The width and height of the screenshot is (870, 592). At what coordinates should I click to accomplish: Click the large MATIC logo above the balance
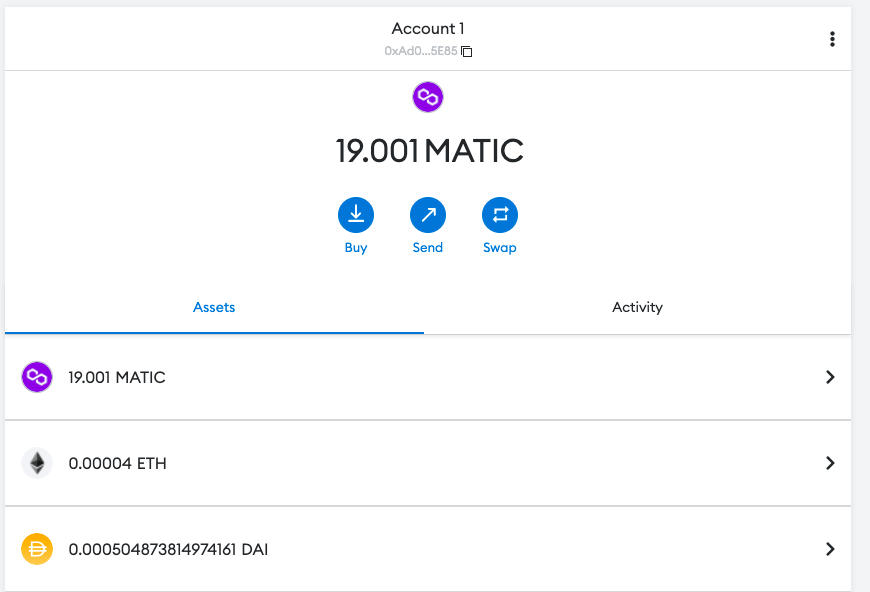pyautogui.click(x=428, y=97)
